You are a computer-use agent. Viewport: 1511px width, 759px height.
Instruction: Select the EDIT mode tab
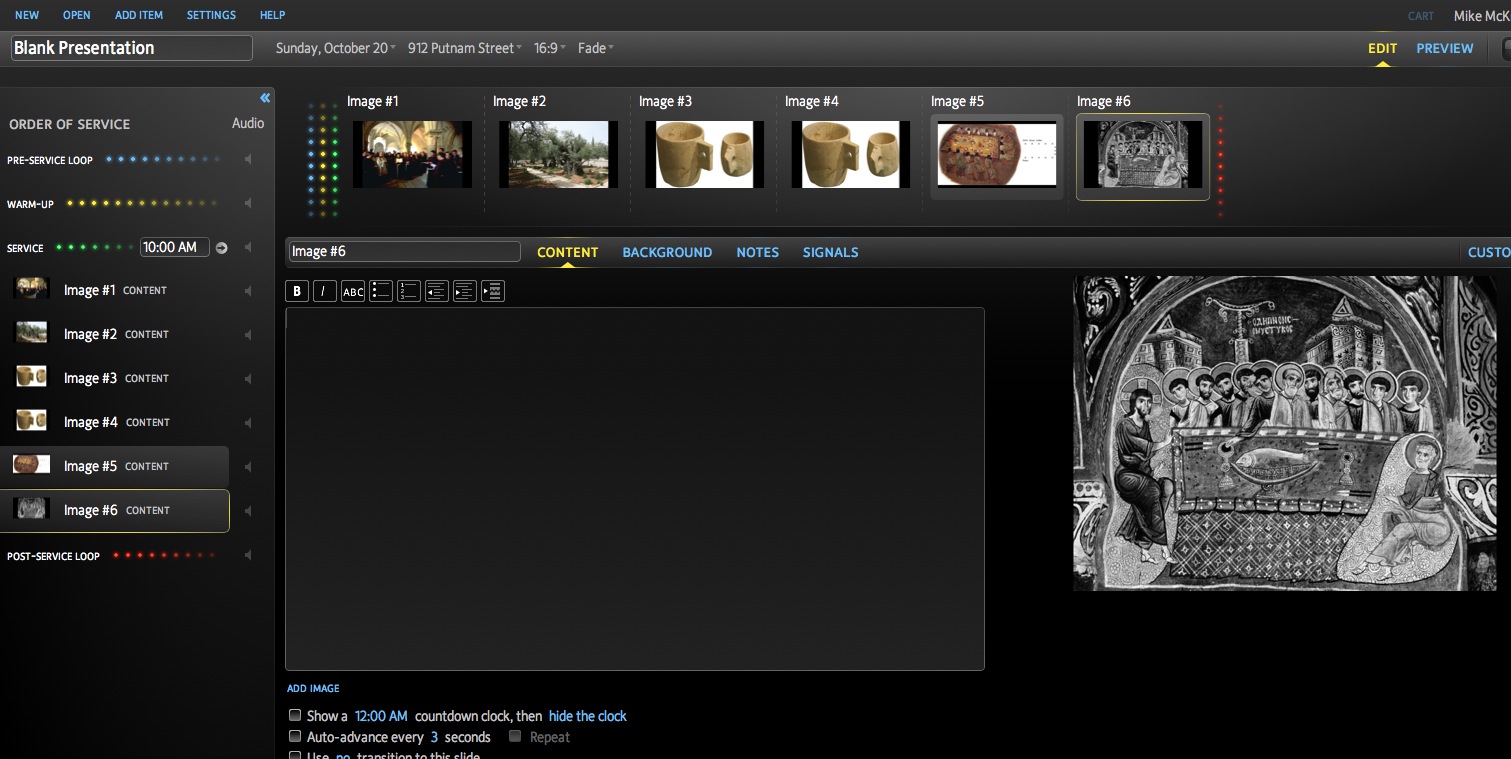tap(1382, 48)
